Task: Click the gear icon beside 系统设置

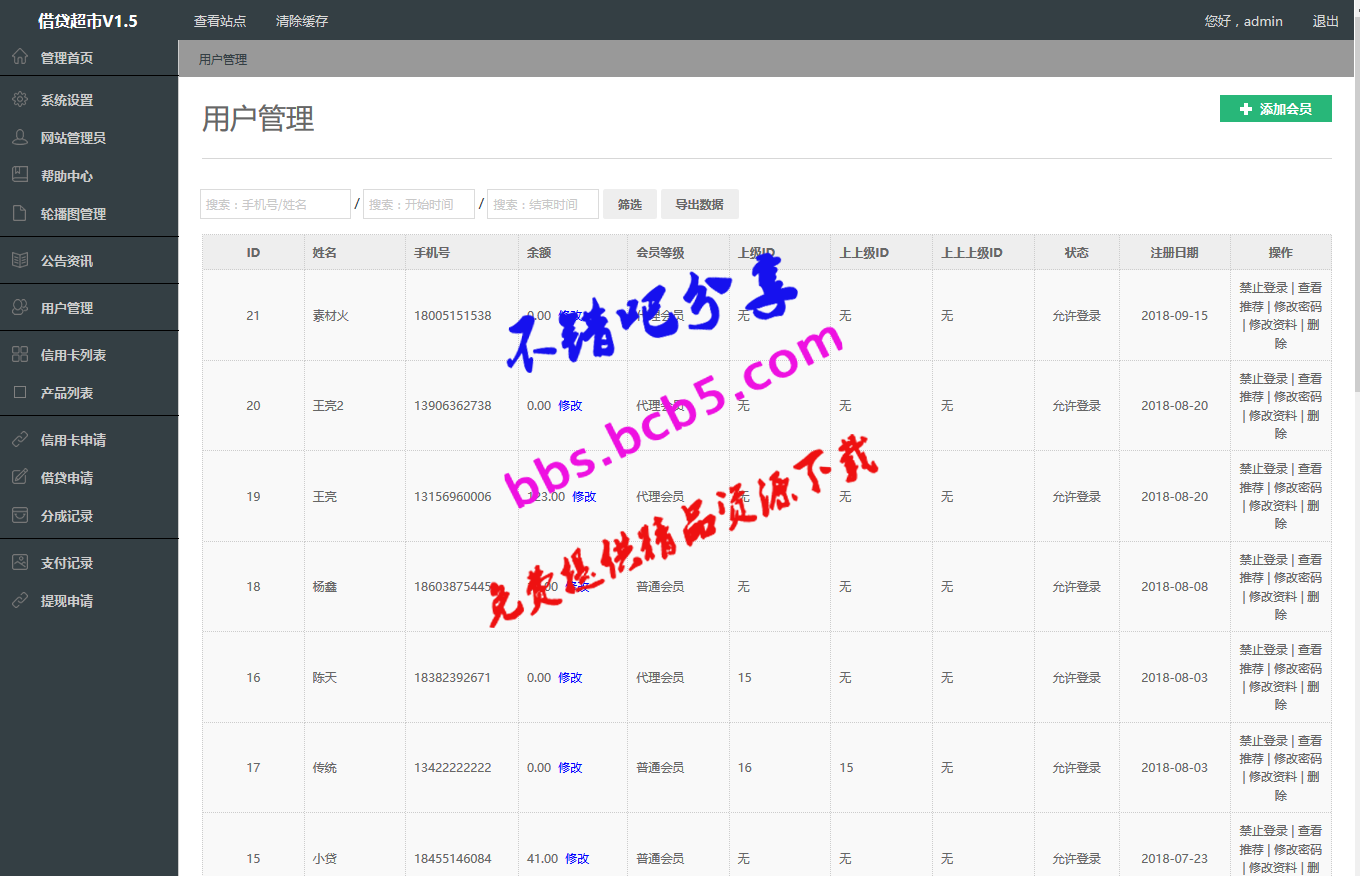Action: pyautogui.click(x=20, y=99)
